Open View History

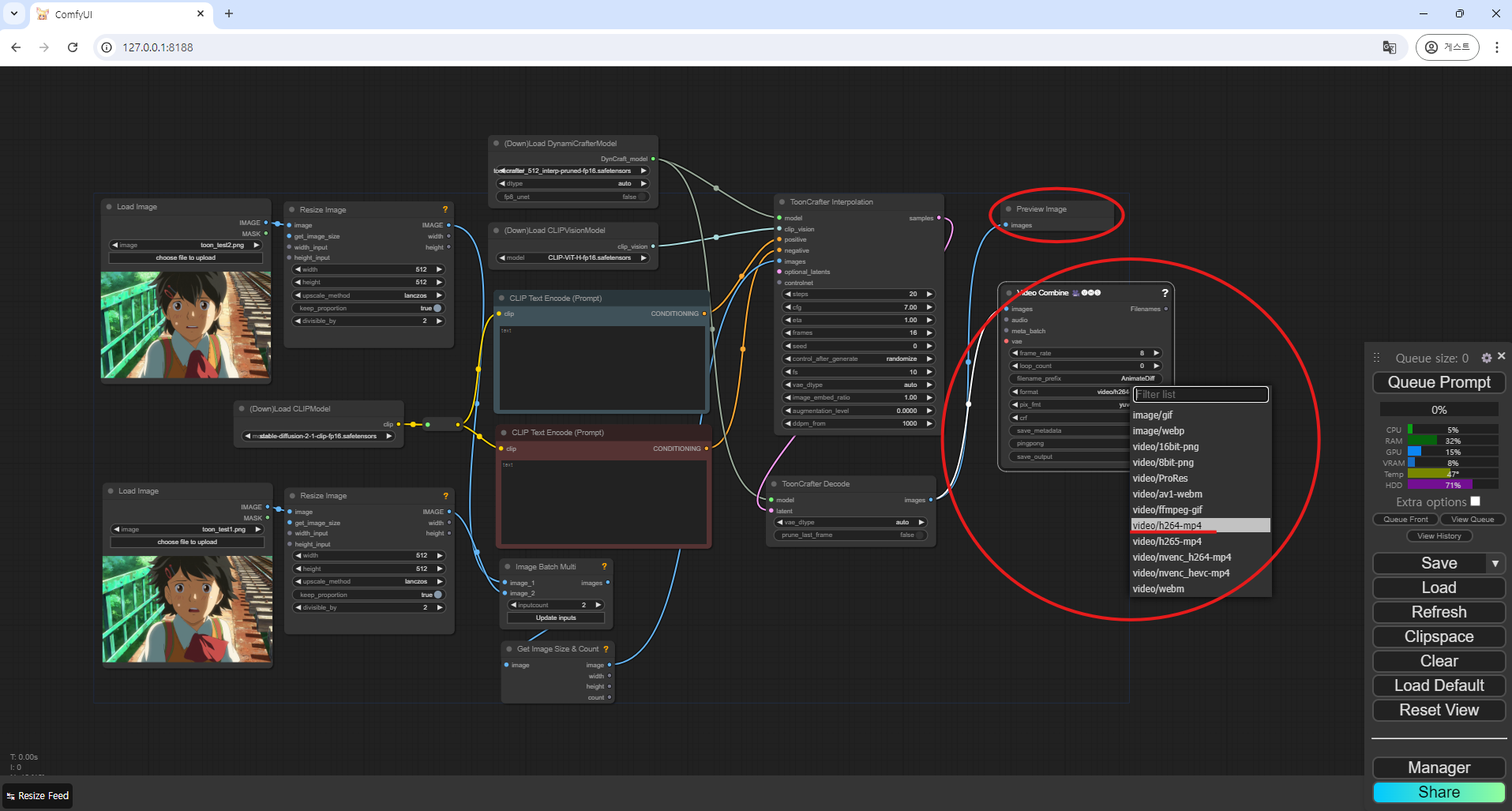(1439, 536)
